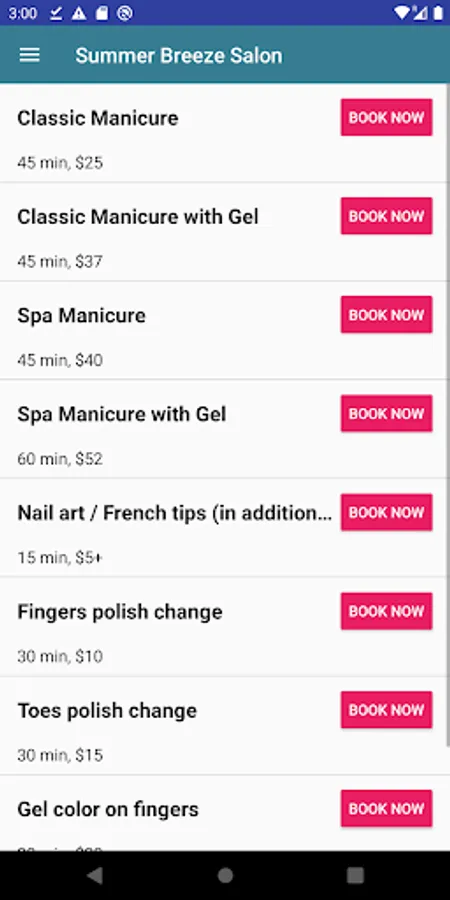Tap the Android home circle icon
Image resolution: width=450 pixels, height=900 pixels.
click(225, 875)
